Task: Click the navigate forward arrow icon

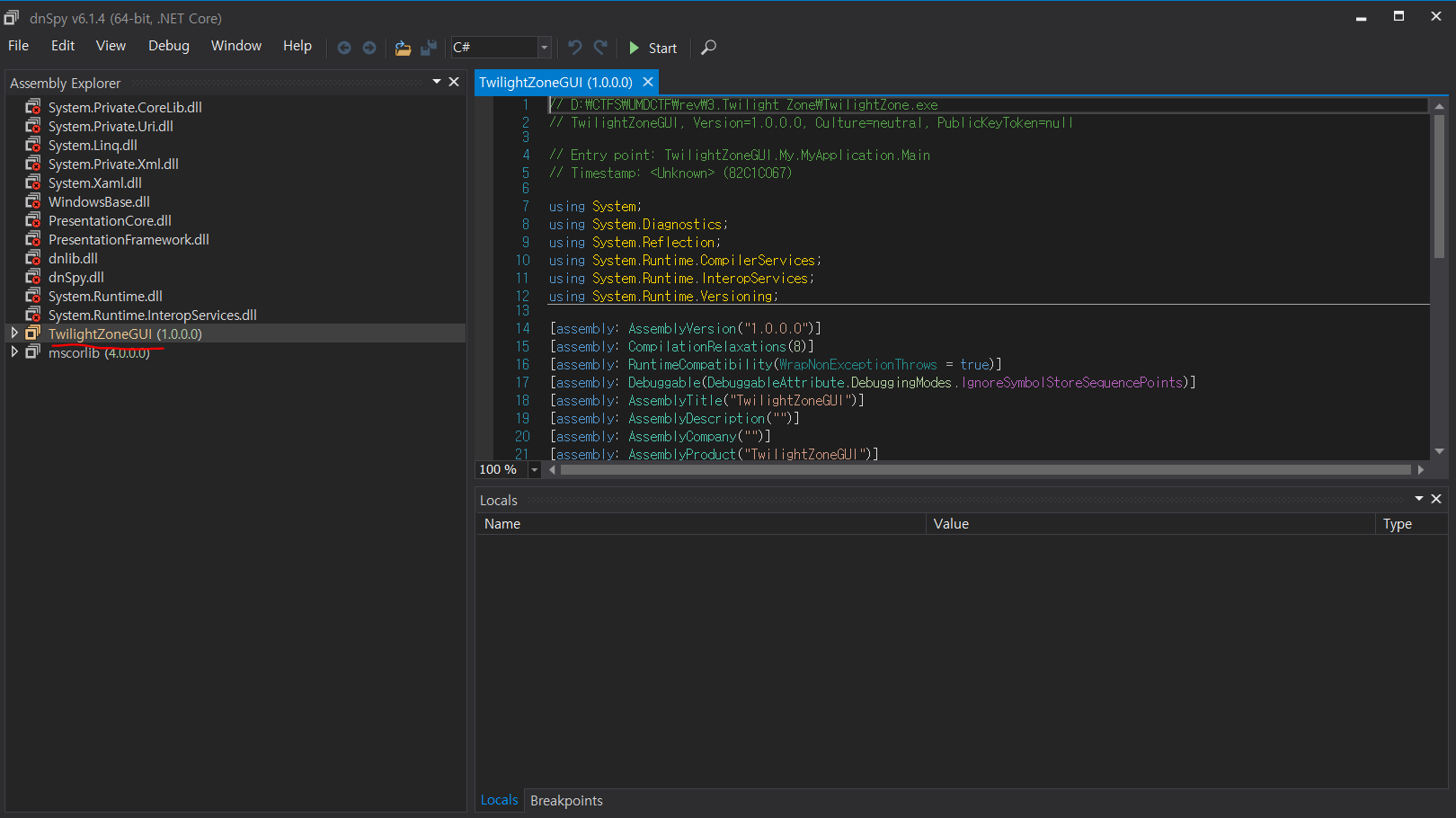Action: tap(369, 48)
